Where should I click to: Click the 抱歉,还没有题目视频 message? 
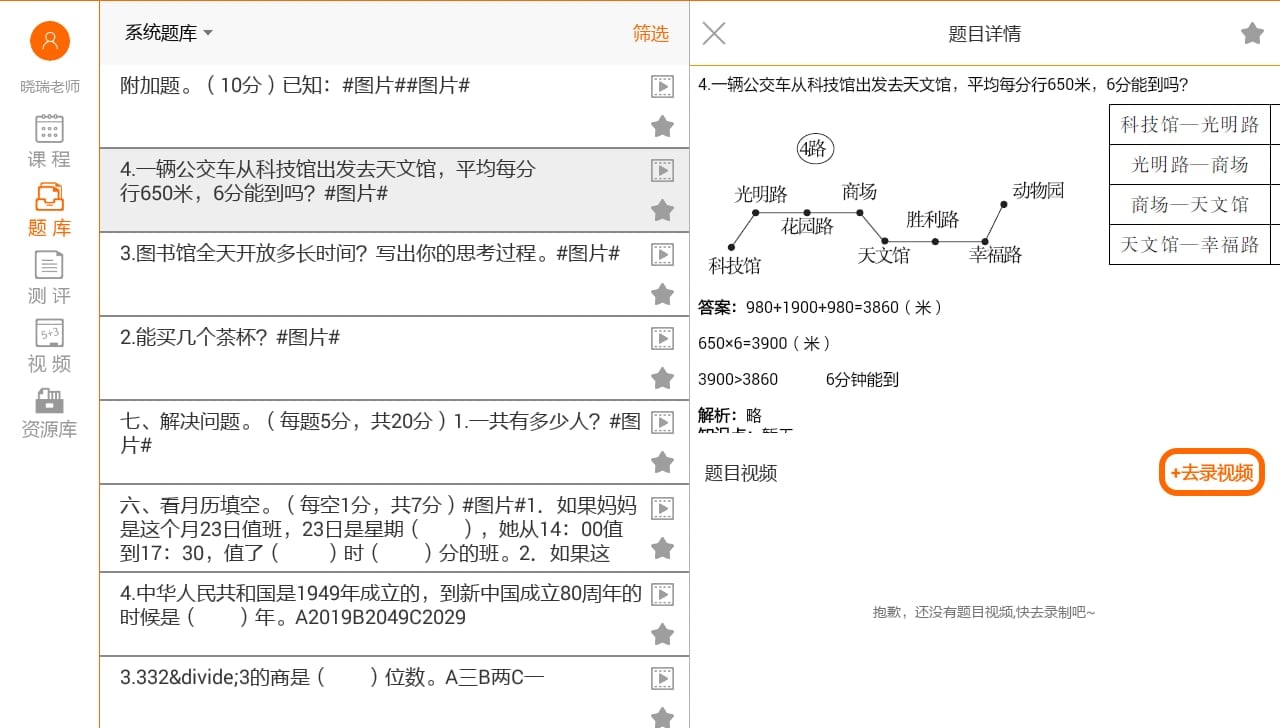984,612
